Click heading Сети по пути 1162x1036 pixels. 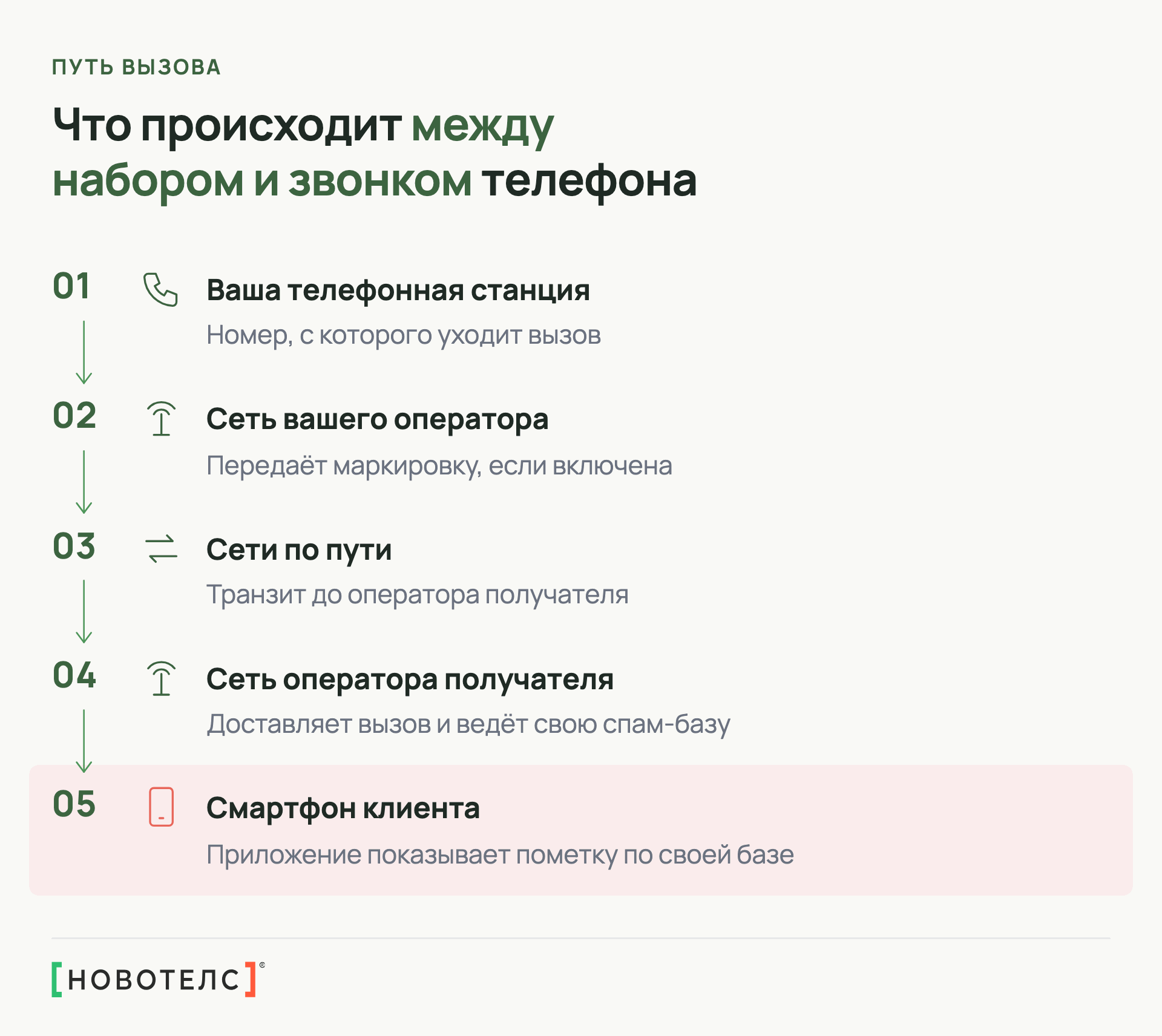[x=299, y=550]
